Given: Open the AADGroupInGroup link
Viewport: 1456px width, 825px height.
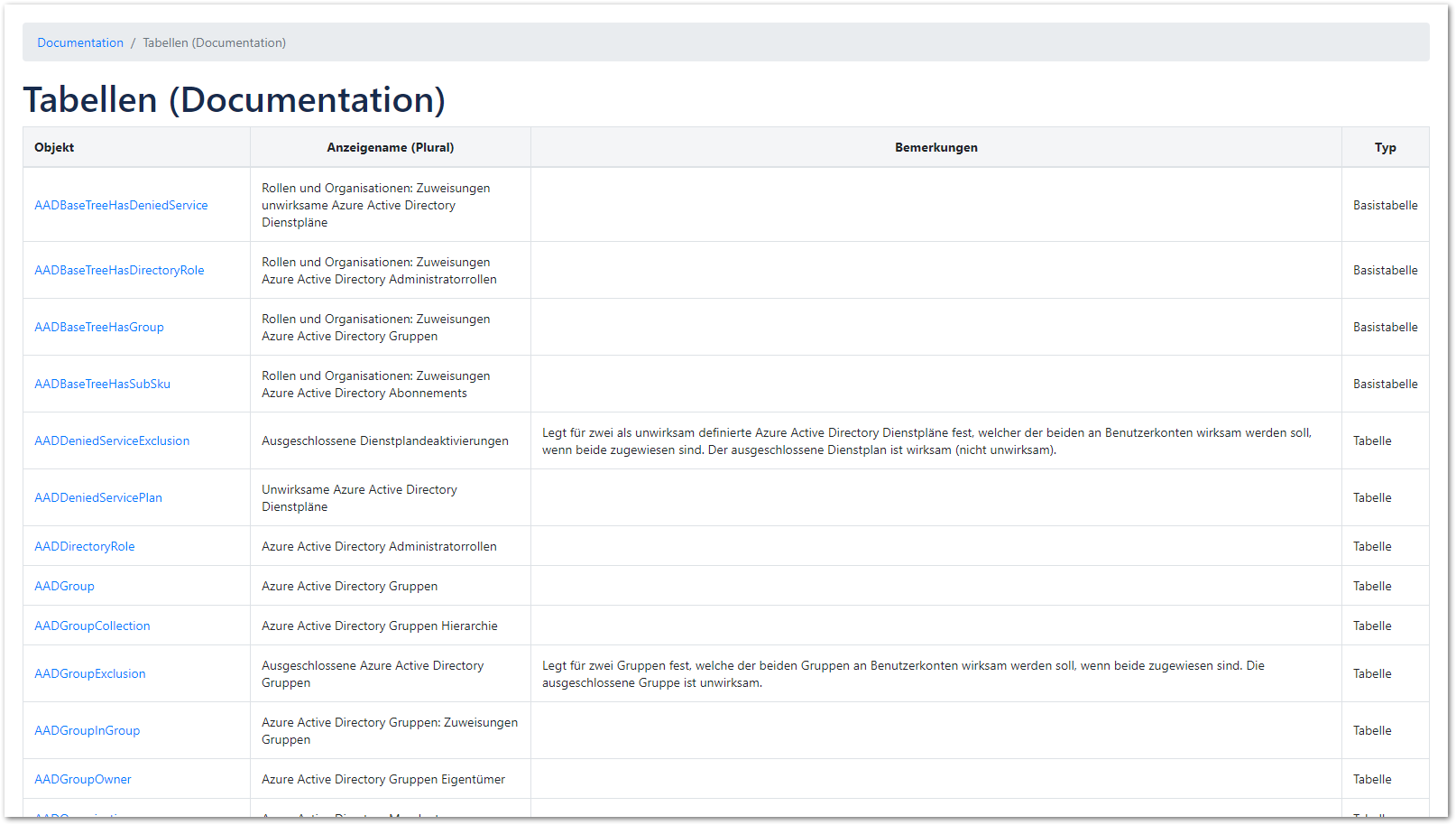Looking at the screenshot, I should click(x=87, y=730).
